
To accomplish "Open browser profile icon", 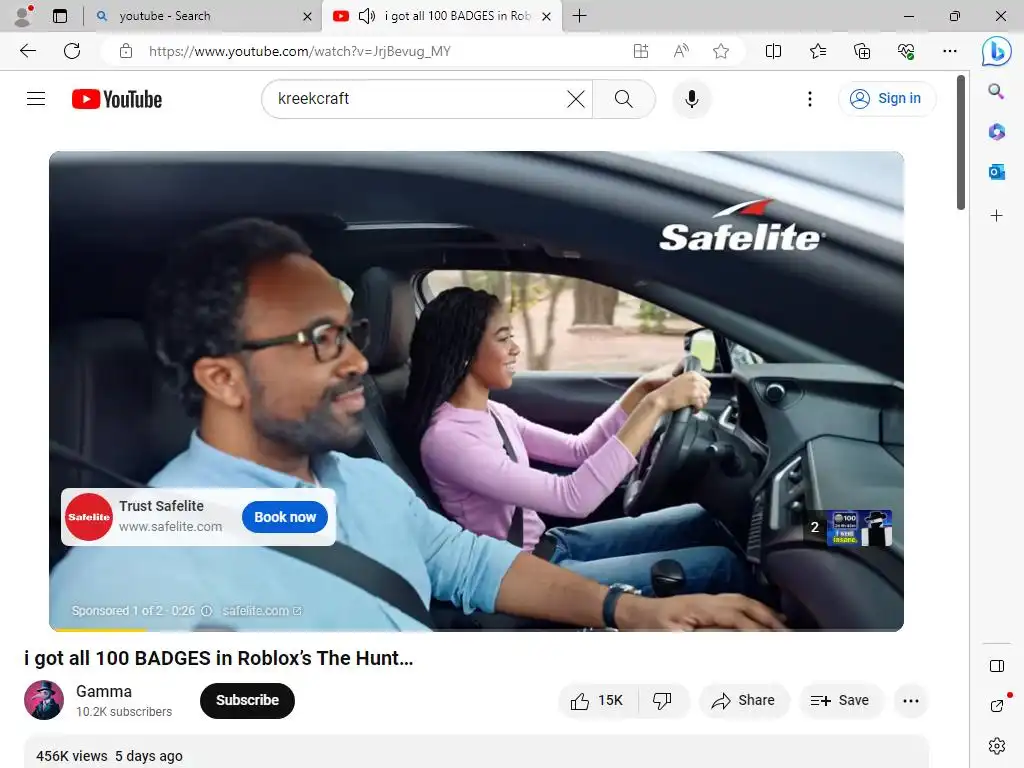I will [24, 16].
